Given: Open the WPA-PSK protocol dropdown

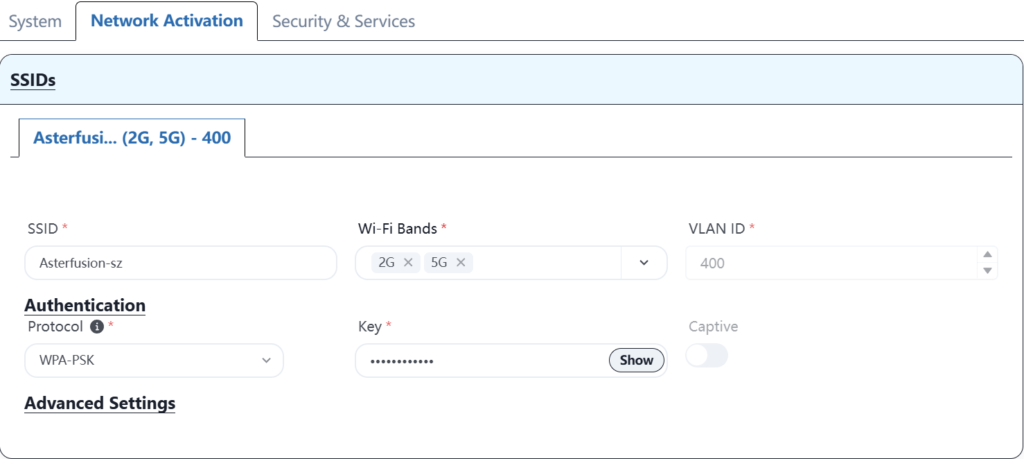Looking at the screenshot, I should (153, 360).
